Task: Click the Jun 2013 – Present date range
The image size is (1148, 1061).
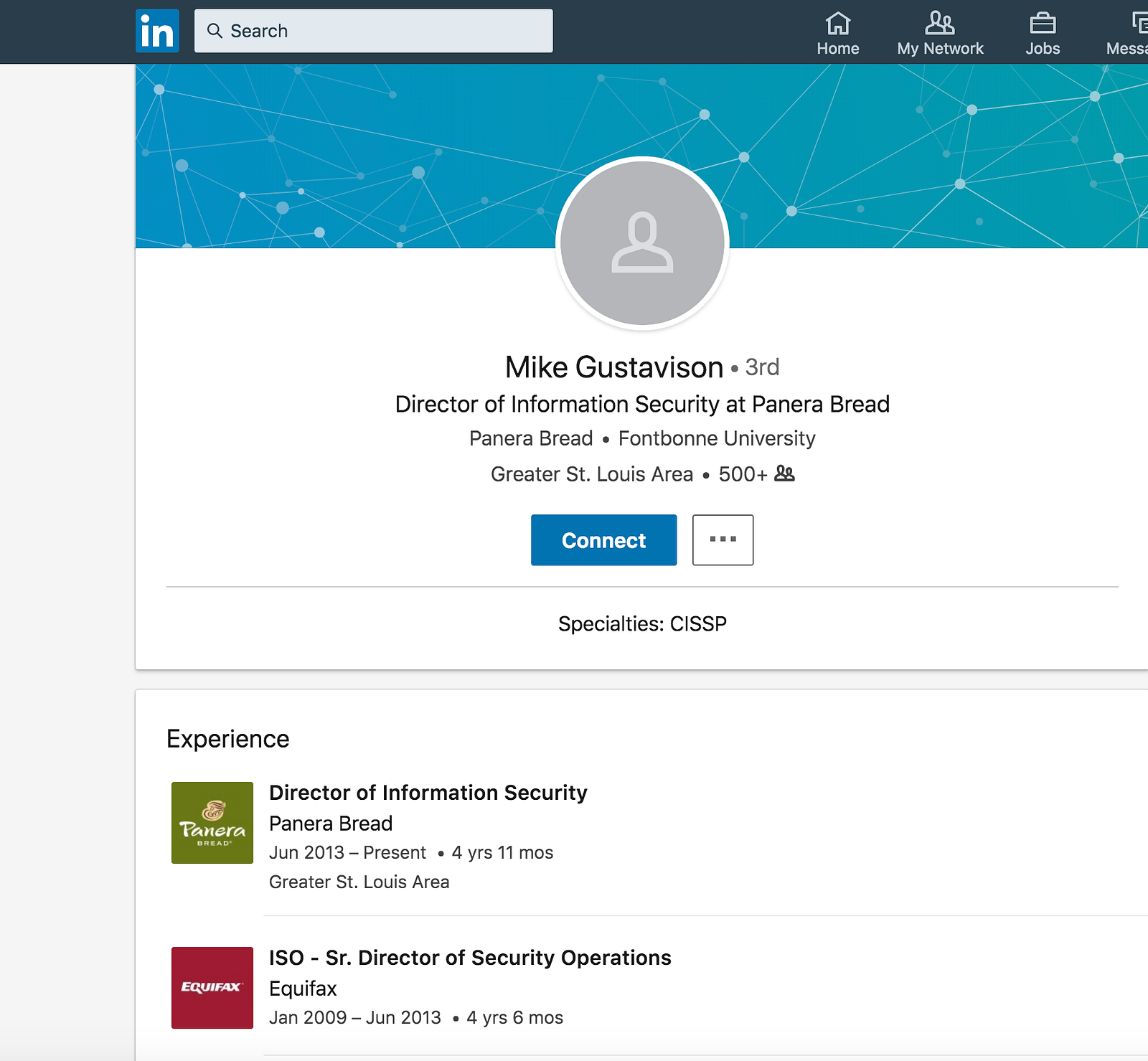Action: click(347, 853)
